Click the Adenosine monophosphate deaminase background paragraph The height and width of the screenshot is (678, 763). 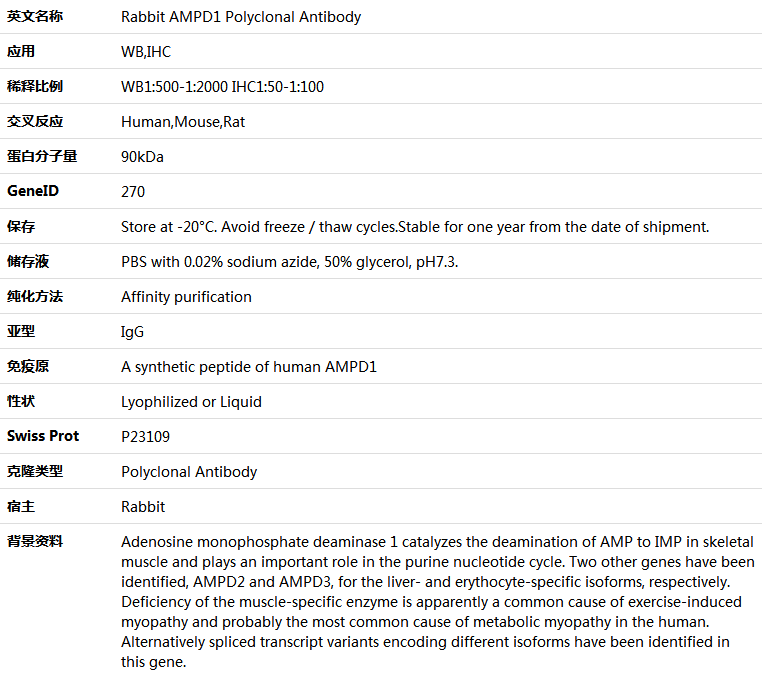[x=437, y=602]
